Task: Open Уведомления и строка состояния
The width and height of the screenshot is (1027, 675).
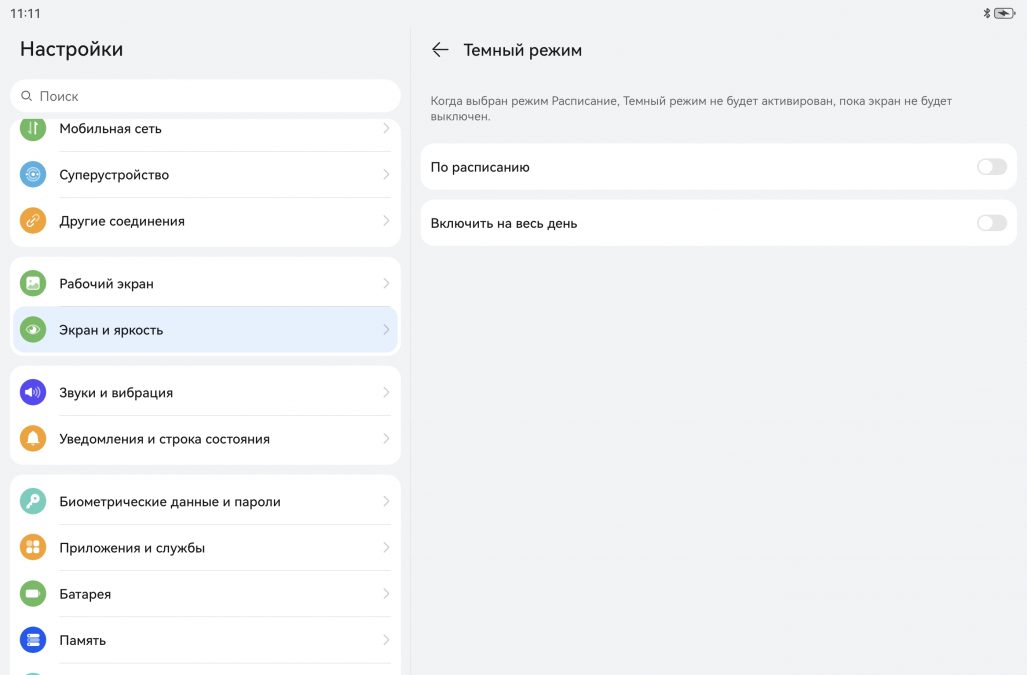Action: (x=164, y=439)
